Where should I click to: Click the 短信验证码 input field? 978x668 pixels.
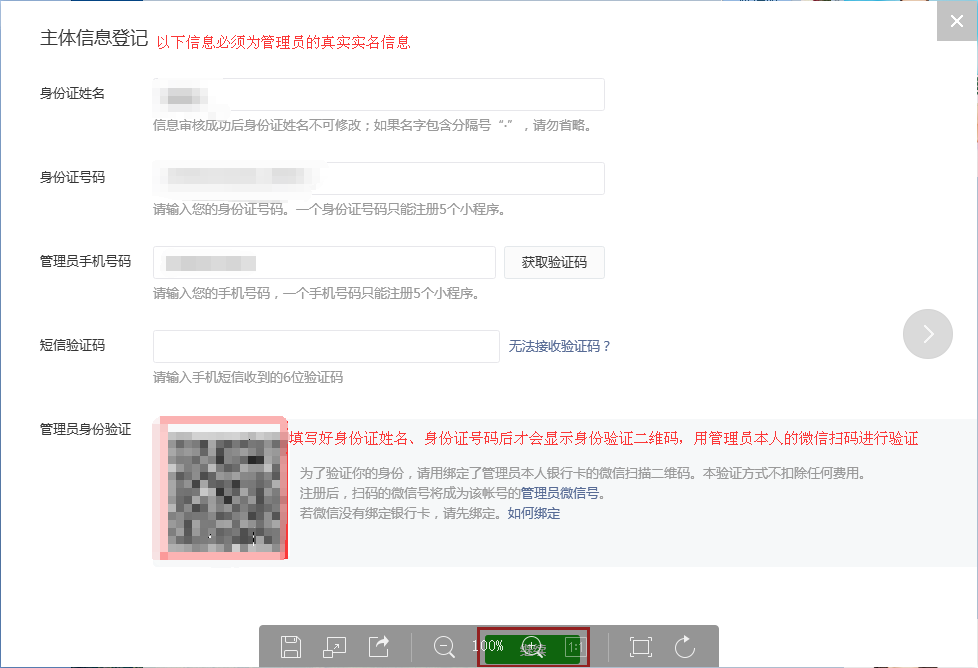[326, 346]
